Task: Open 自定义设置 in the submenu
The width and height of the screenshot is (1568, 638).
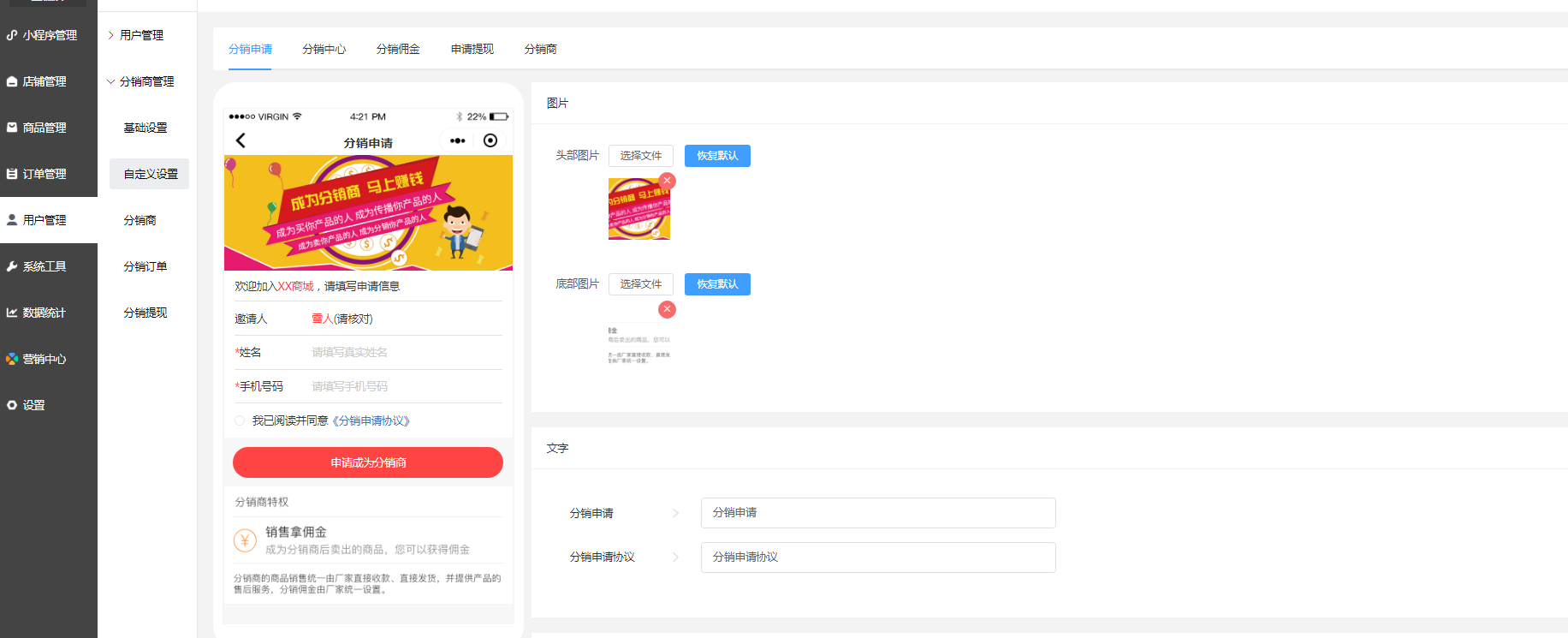Action: pos(150,174)
